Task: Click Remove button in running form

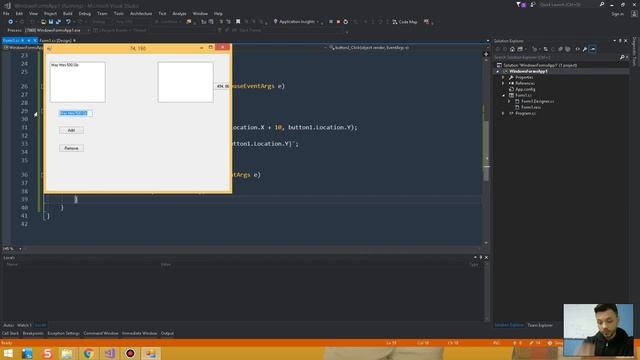Action: coord(71,148)
